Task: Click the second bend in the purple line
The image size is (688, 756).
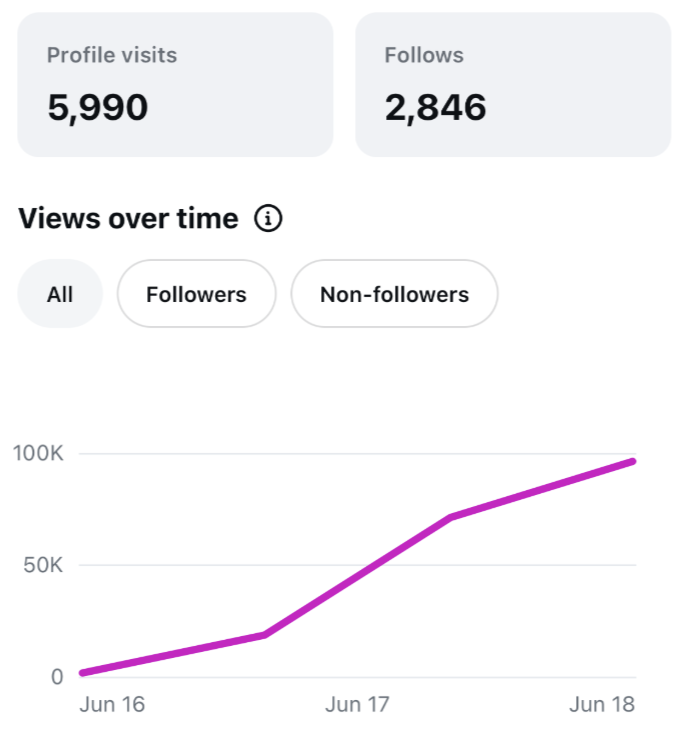Action: pyautogui.click(x=449, y=517)
